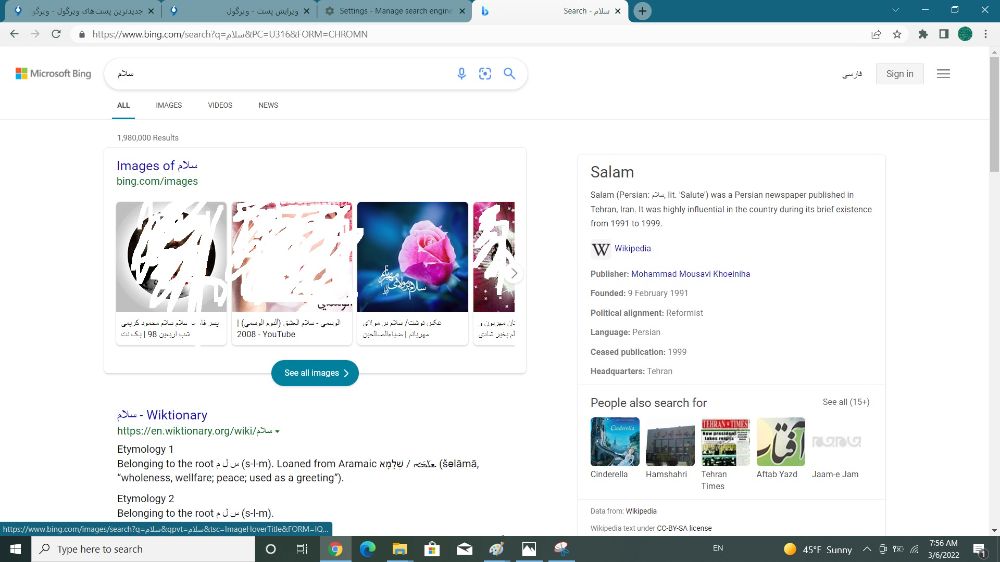Open the Wiktionary result title link
Screen dimensions: 1000x562
[162, 415]
